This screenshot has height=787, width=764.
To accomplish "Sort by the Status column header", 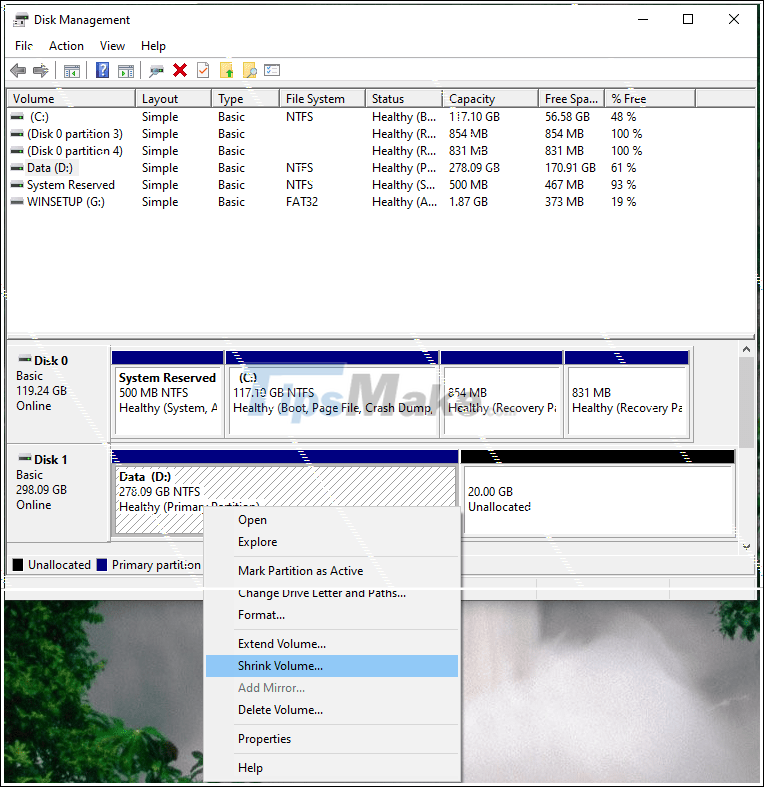I will (x=404, y=99).
